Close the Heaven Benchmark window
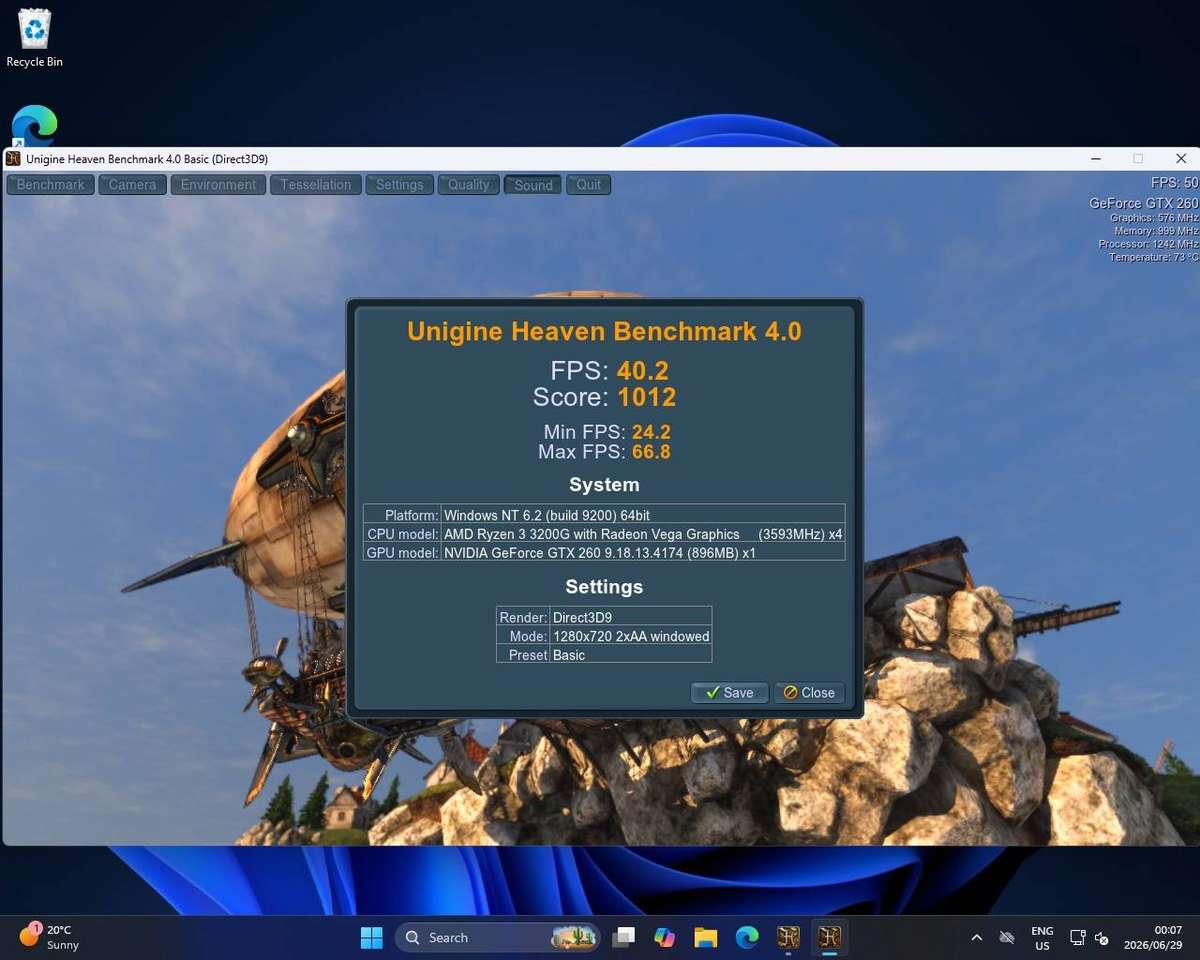Viewport: 1200px width, 960px height. point(1181,158)
